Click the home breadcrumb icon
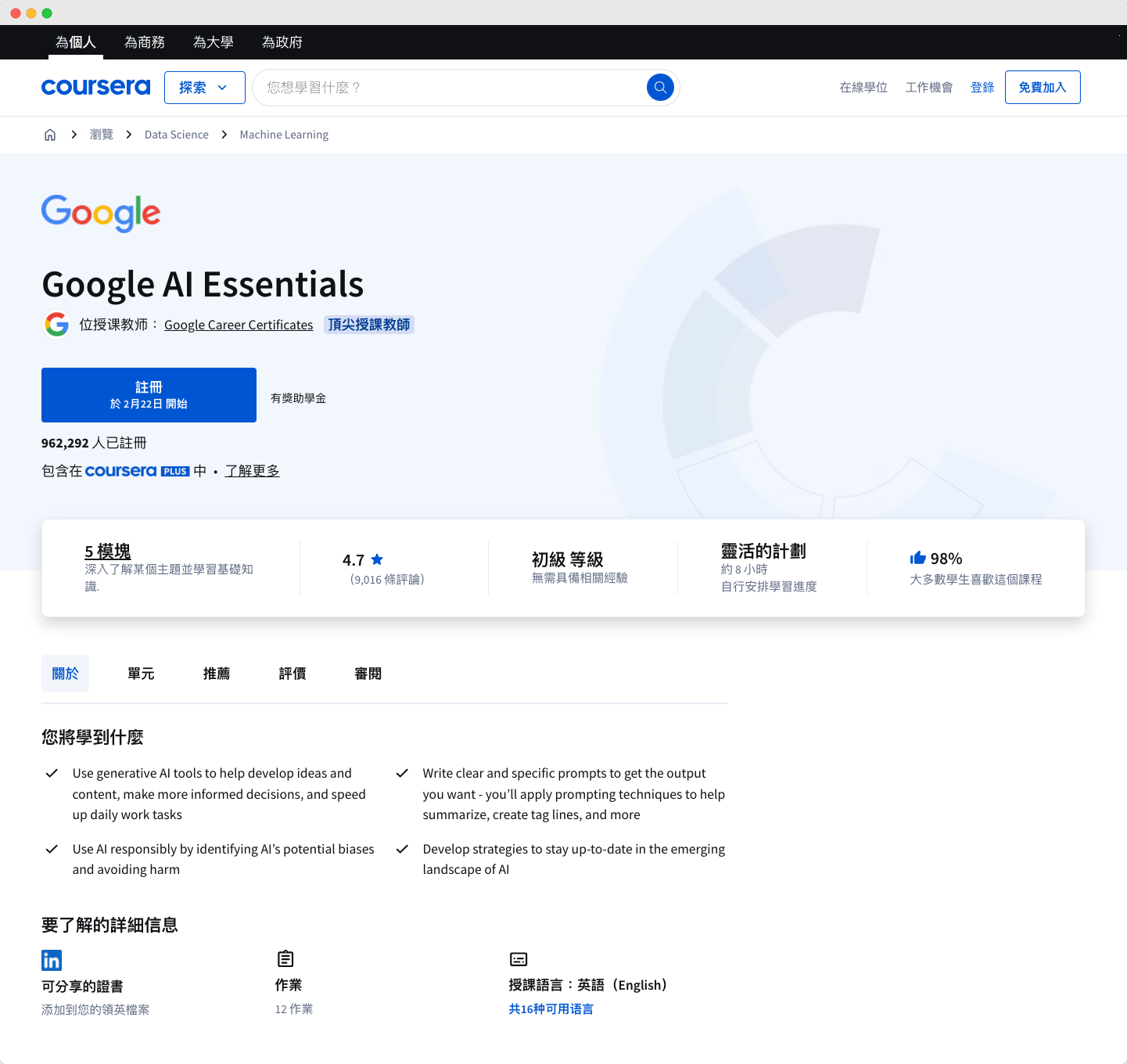 50,135
